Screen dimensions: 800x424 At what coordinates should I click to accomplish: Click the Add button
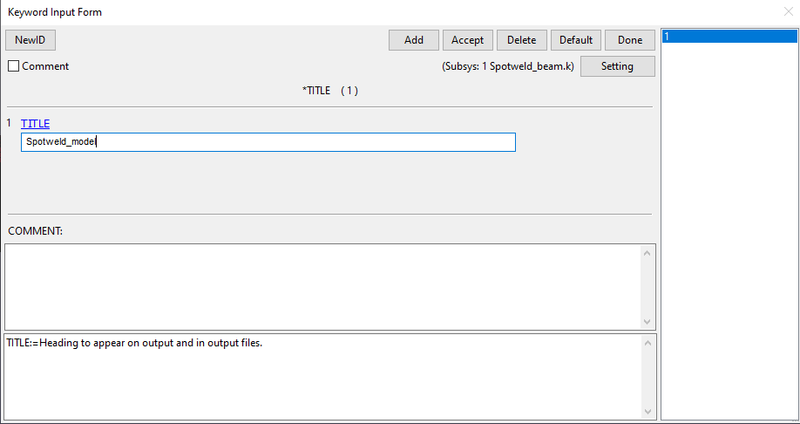(x=414, y=40)
